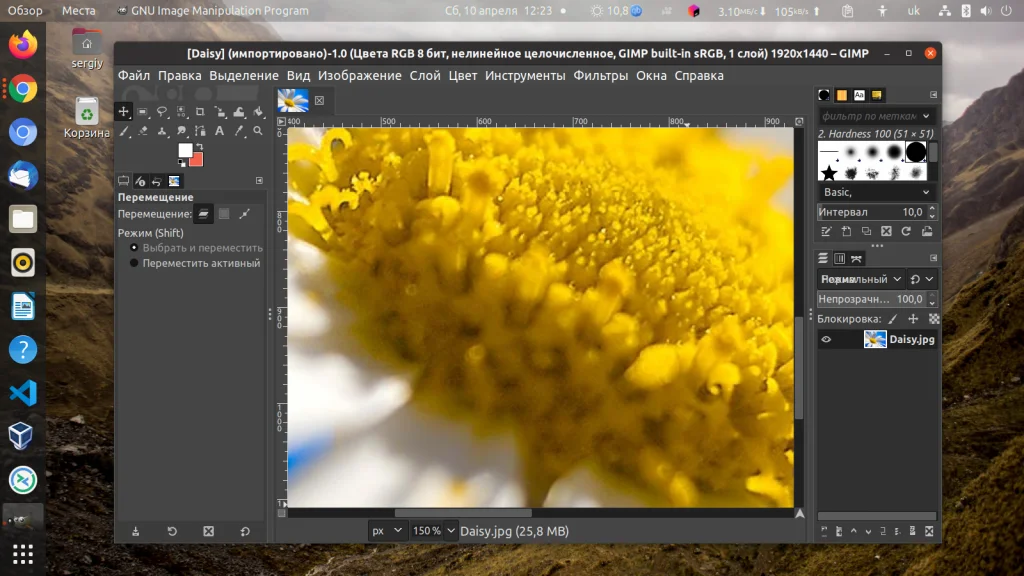The image size is (1024, 576).
Task: Select the Crop tool
Action: (x=201, y=111)
